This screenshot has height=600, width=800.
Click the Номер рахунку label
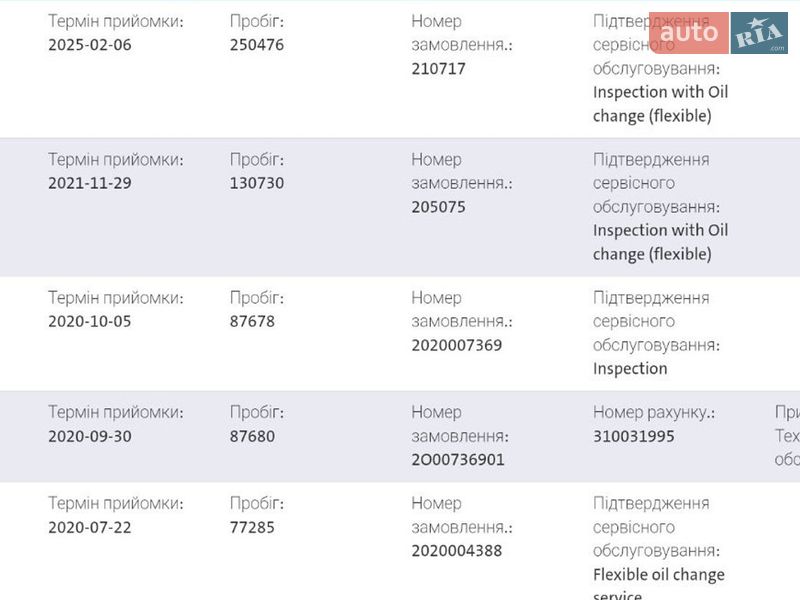[x=654, y=412]
